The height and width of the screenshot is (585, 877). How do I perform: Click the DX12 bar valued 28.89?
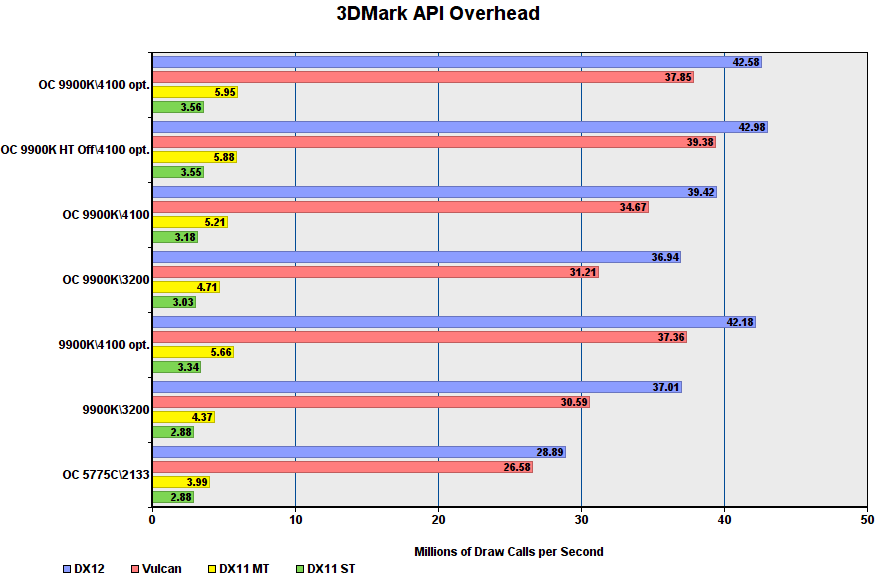[x=359, y=452]
